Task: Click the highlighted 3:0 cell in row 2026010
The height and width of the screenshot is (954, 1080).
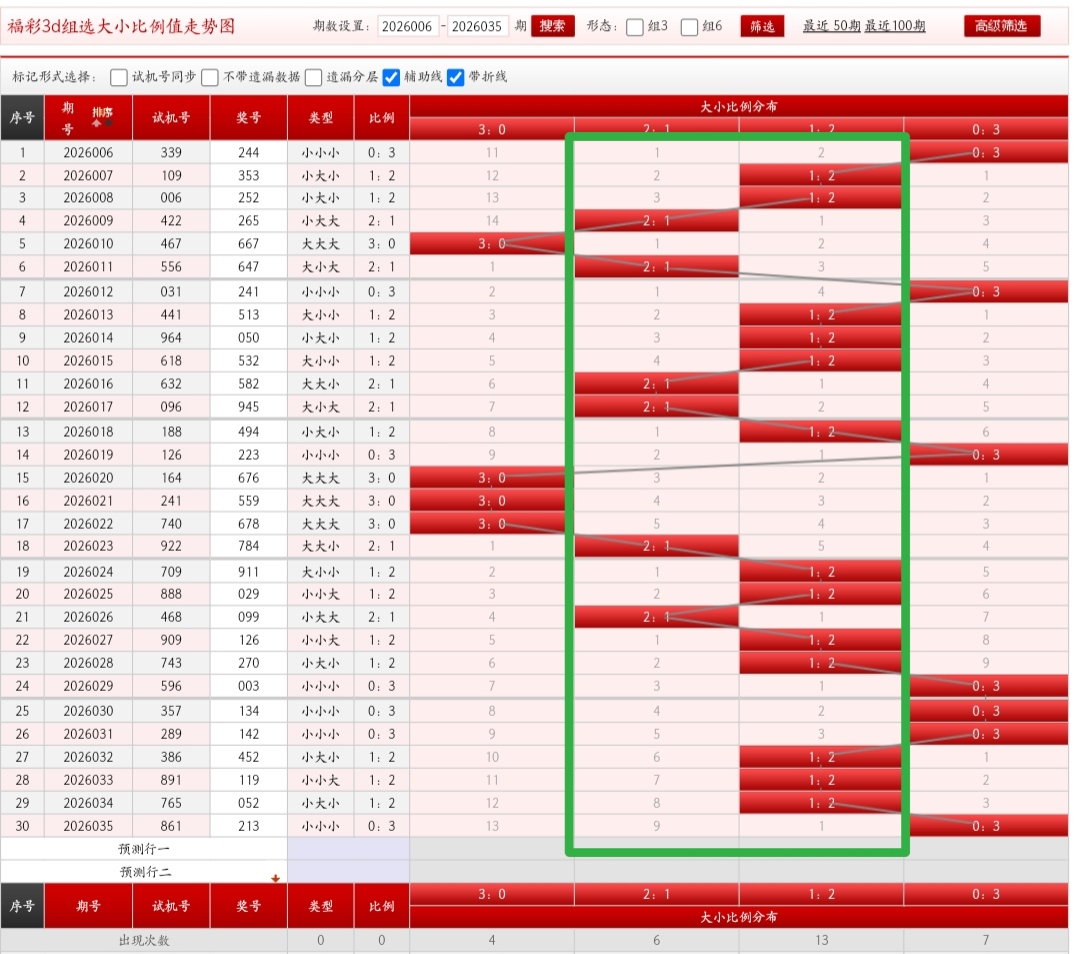Action: click(491, 244)
